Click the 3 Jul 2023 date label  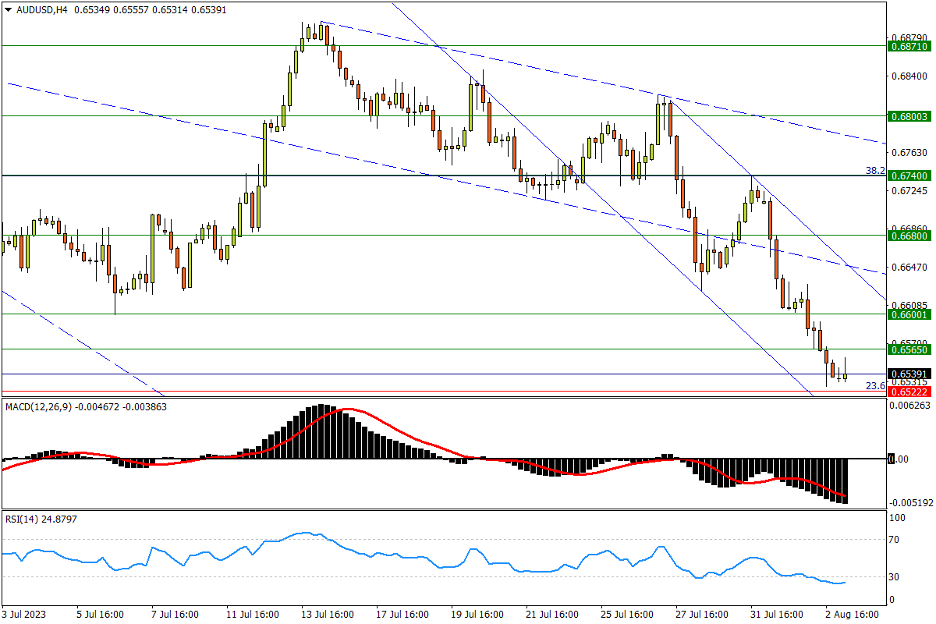coord(25,613)
